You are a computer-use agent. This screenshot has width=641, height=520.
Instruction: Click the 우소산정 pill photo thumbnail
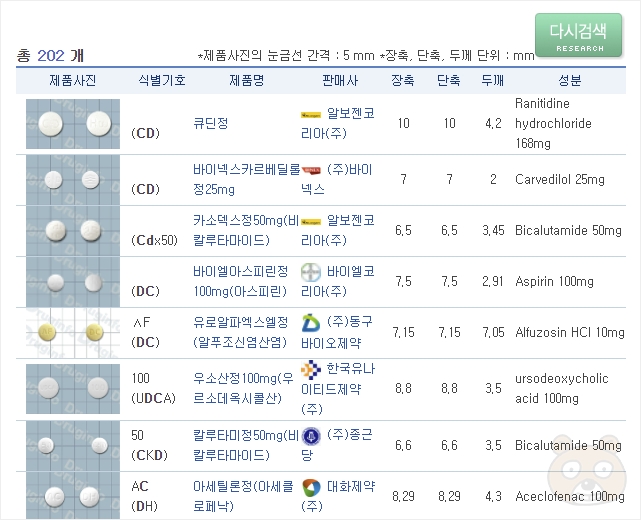pyautogui.click(x=73, y=388)
